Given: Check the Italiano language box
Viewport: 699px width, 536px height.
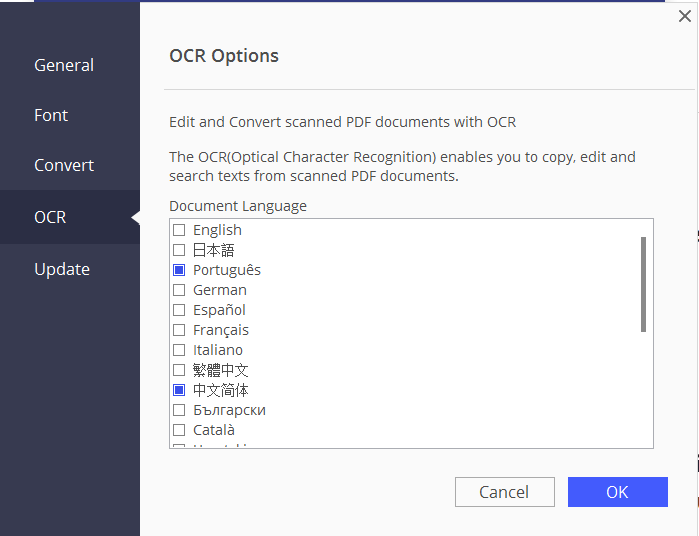Looking at the screenshot, I should click(x=179, y=350).
